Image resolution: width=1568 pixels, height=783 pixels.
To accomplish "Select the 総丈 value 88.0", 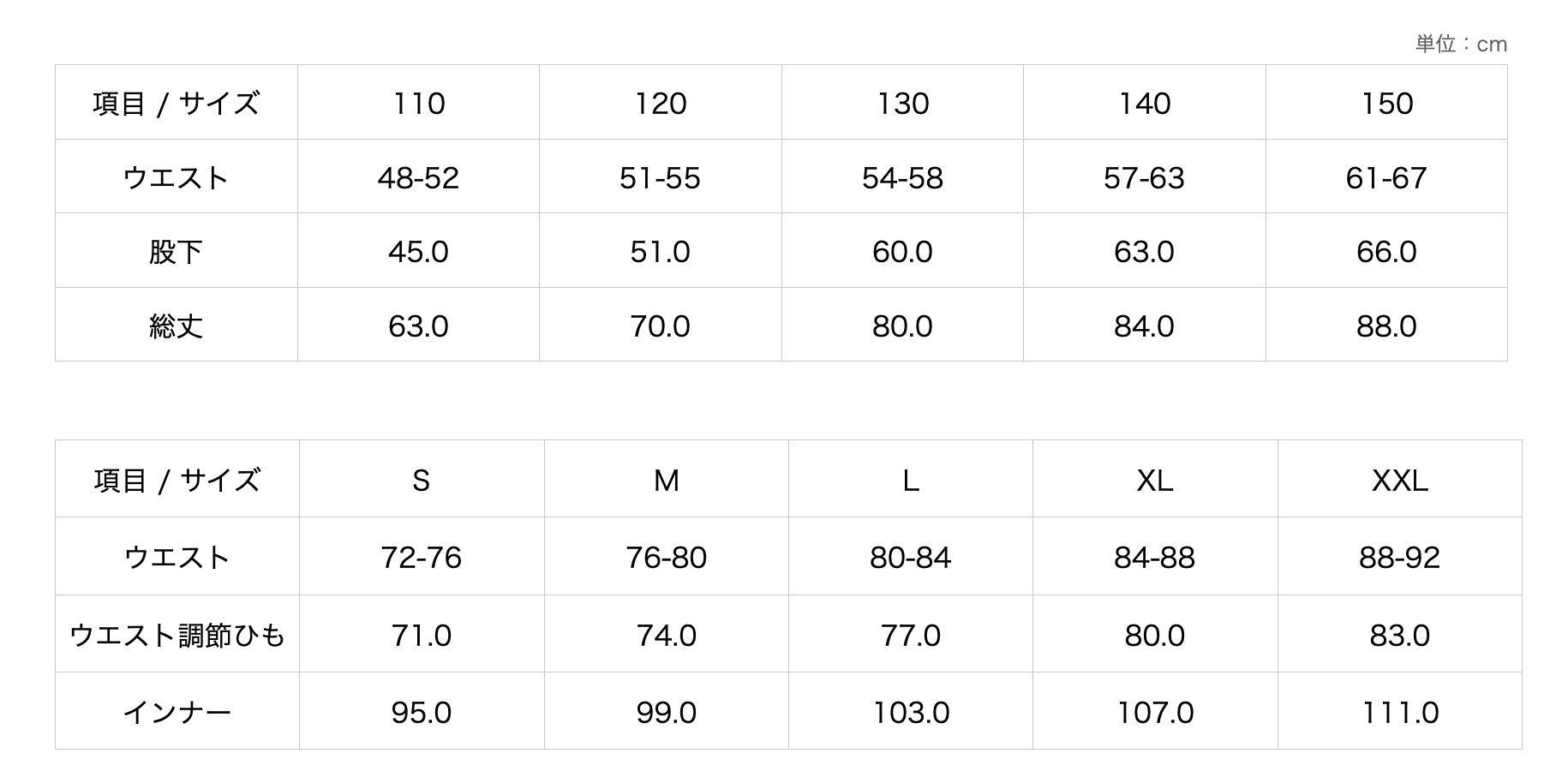I will click(x=1386, y=326).
